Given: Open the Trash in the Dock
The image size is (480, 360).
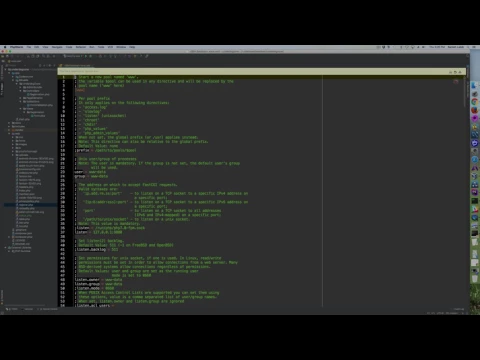Looking at the screenshot, I should tap(475, 279).
